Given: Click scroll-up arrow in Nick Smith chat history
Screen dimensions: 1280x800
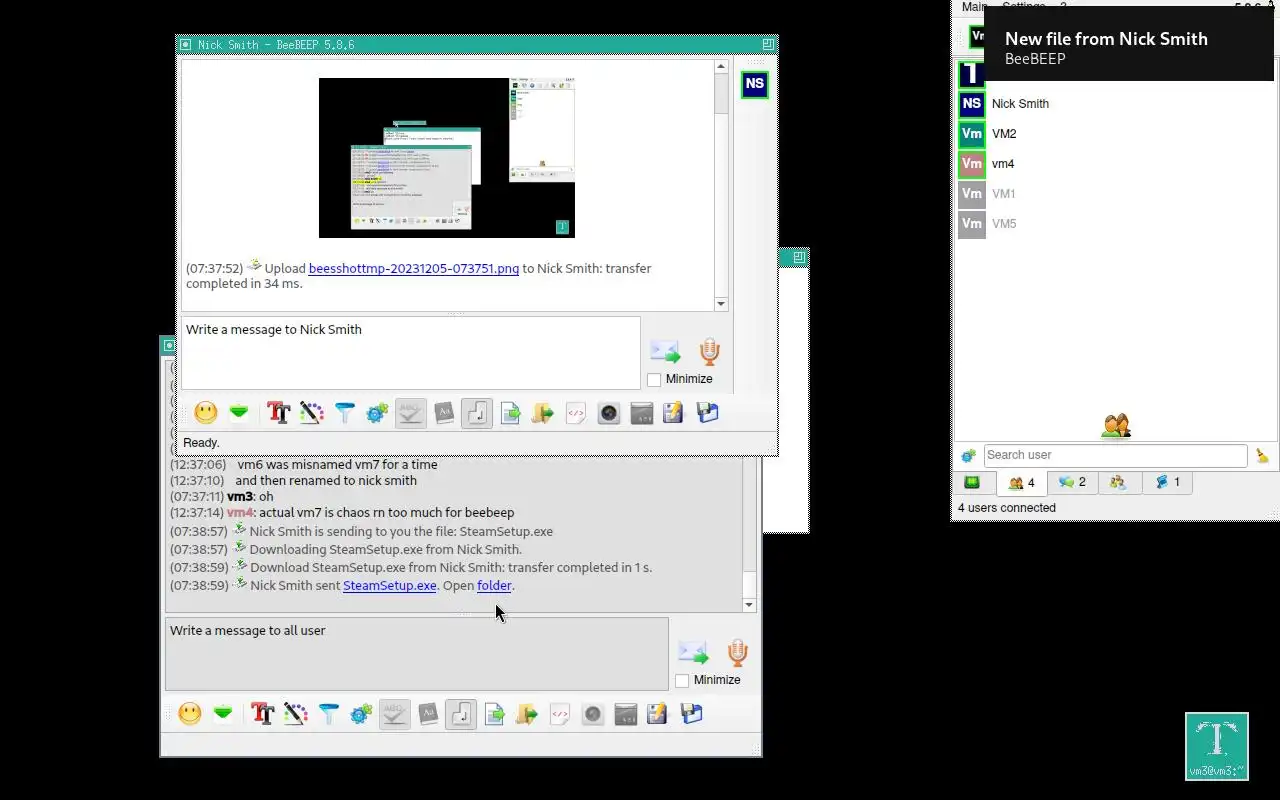Looking at the screenshot, I should click(x=721, y=66).
